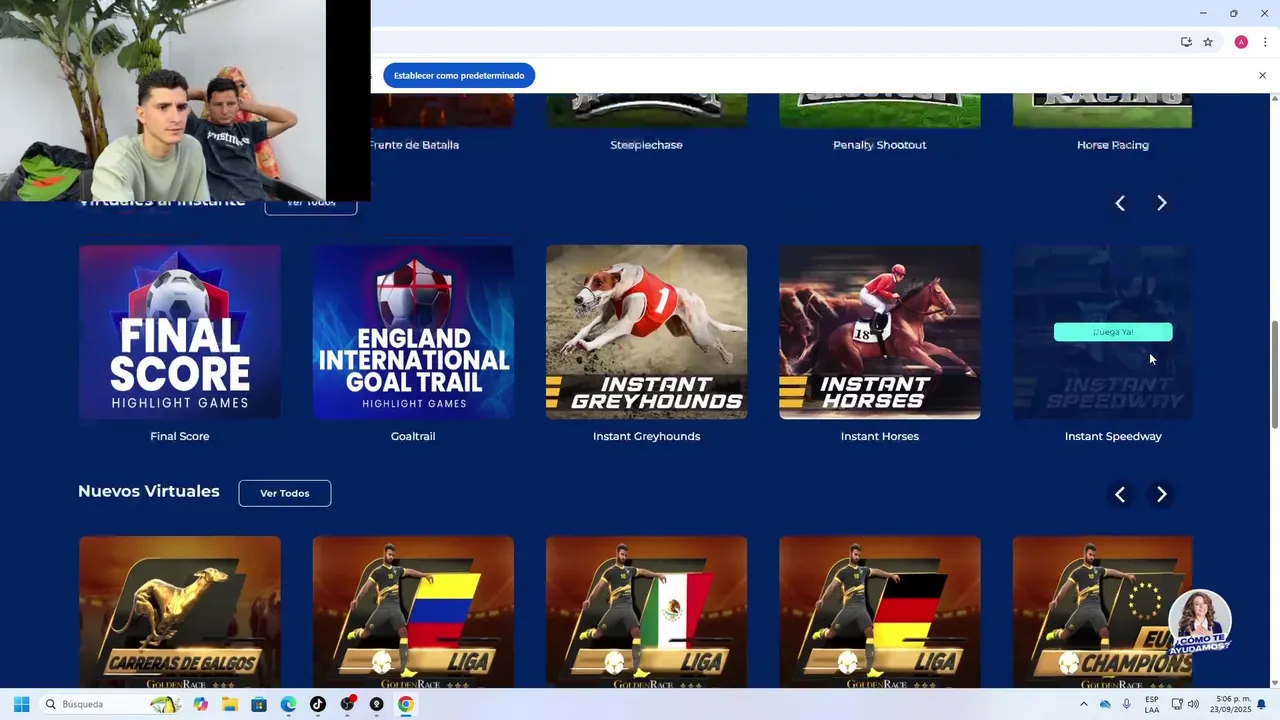
Task: Go to next Virtuales al Instante games
Action: 1162,203
